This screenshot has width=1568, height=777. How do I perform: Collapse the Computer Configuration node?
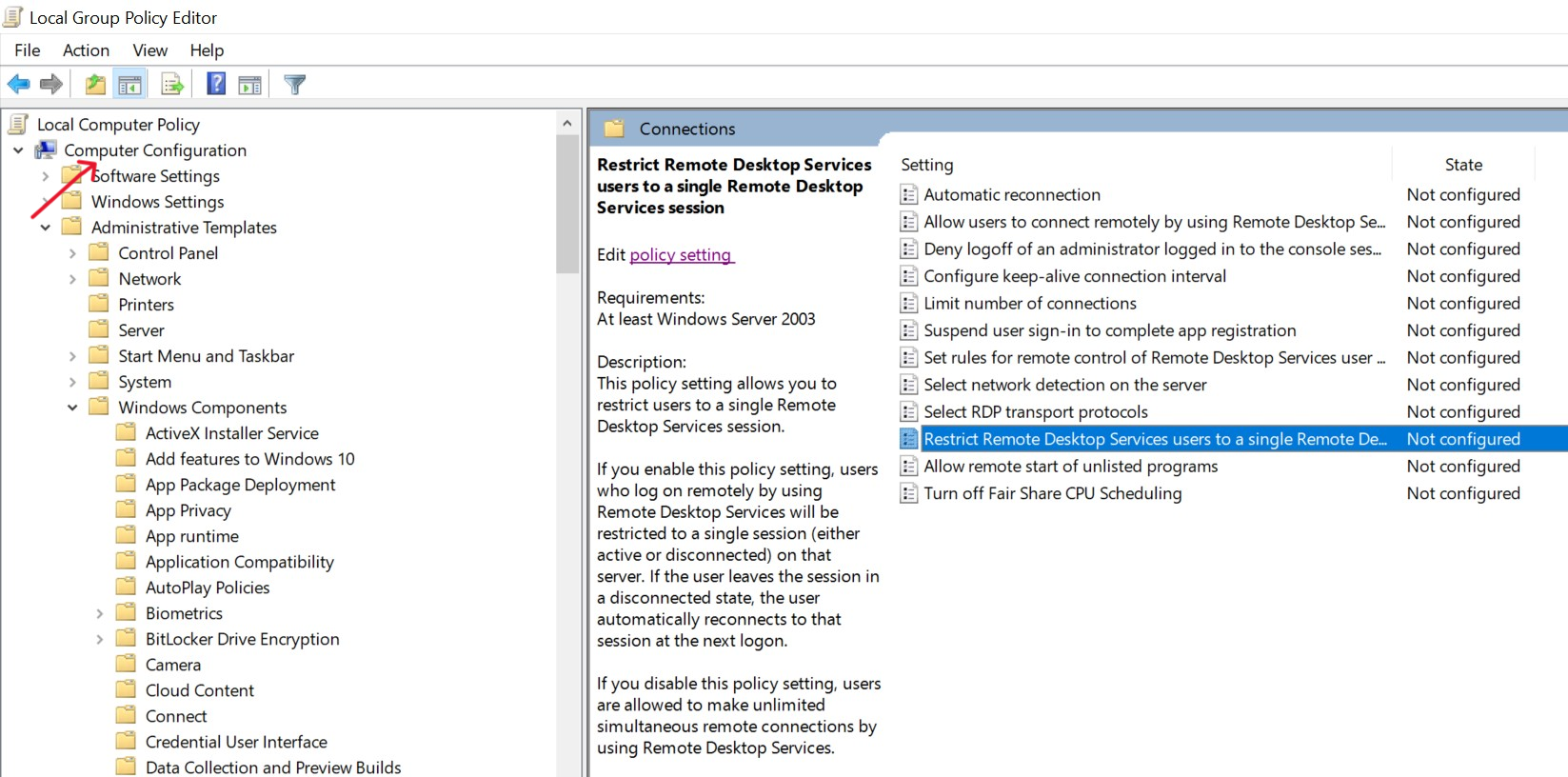[18, 150]
